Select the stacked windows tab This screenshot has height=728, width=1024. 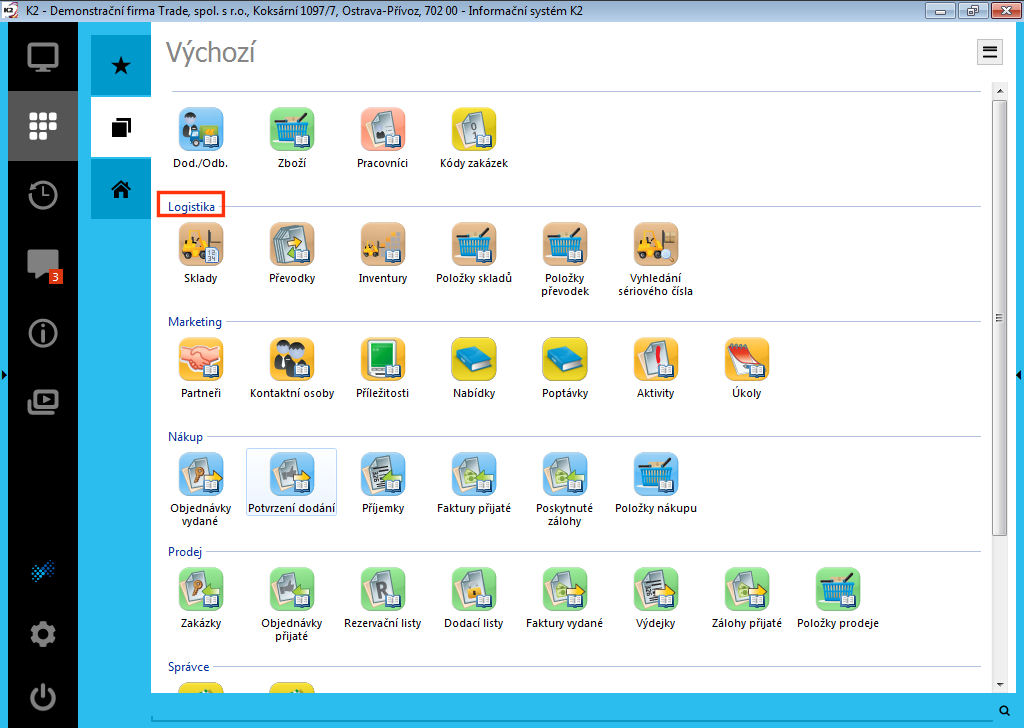pos(121,127)
